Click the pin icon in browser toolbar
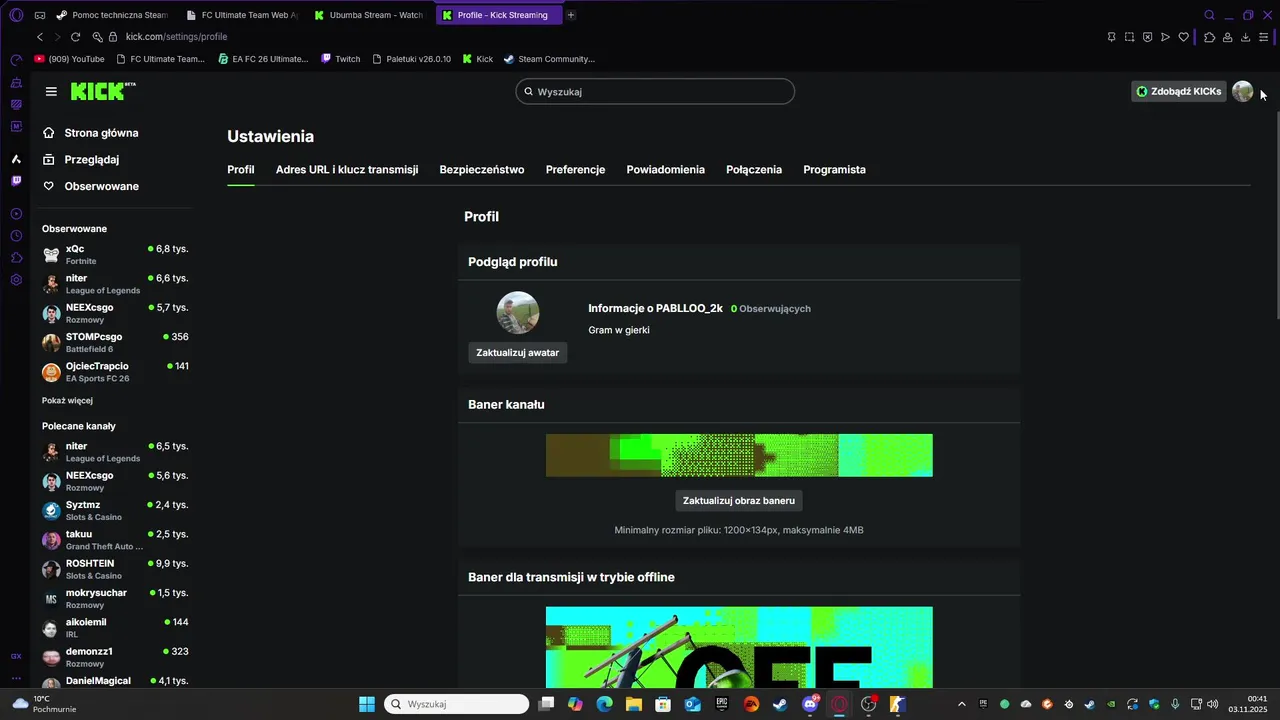The image size is (1280, 720). (1111, 37)
